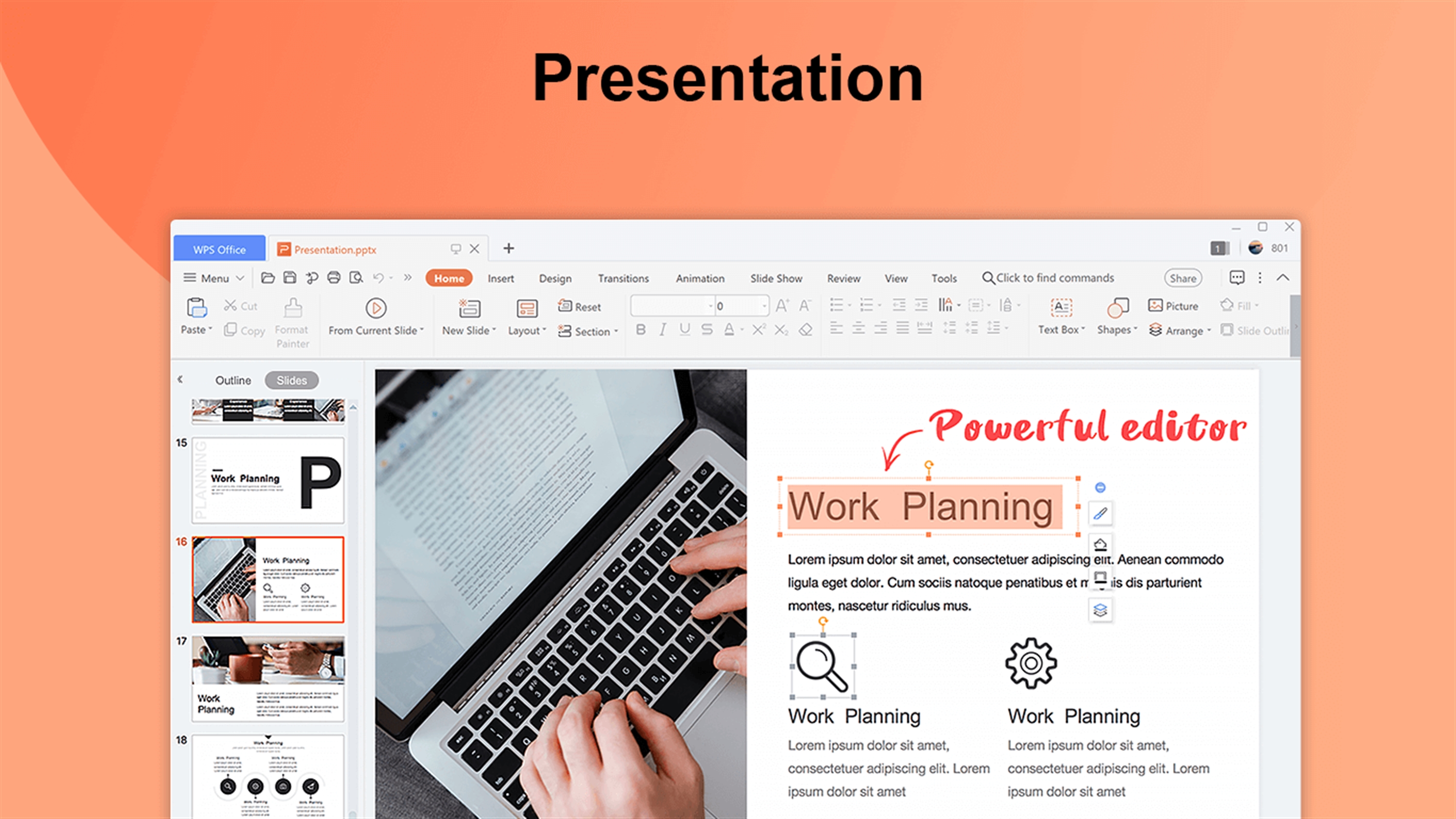The height and width of the screenshot is (819, 1456).
Task: Click the Text Box icon
Action: coord(1061,308)
